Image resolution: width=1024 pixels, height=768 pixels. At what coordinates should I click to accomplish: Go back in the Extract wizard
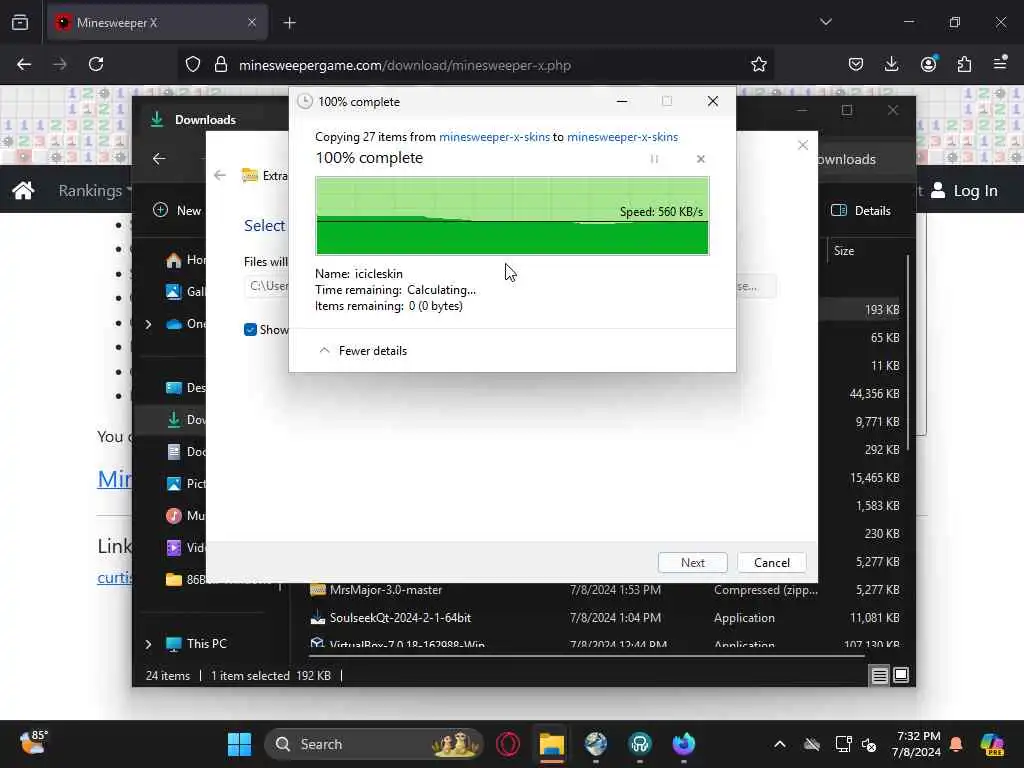click(x=220, y=175)
